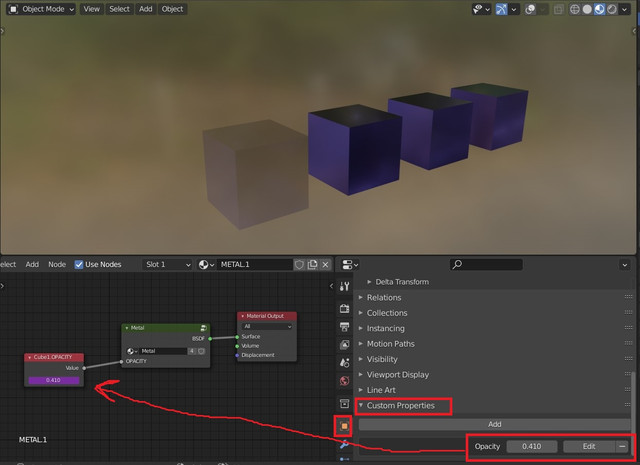Toggle X-ray mode button
Screen dimensions: 640x465
coord(558,9)
